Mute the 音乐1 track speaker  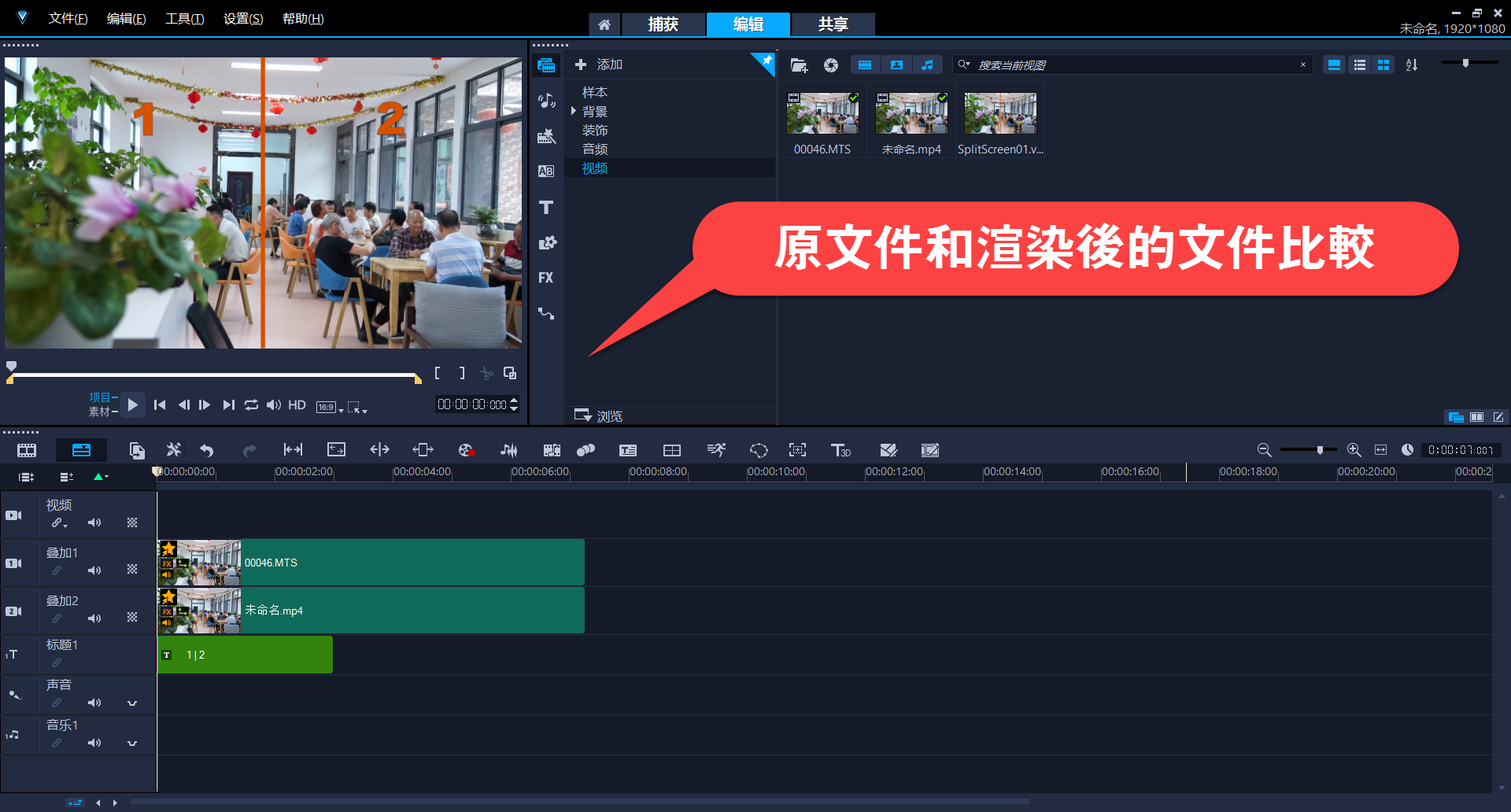point(94,743)
